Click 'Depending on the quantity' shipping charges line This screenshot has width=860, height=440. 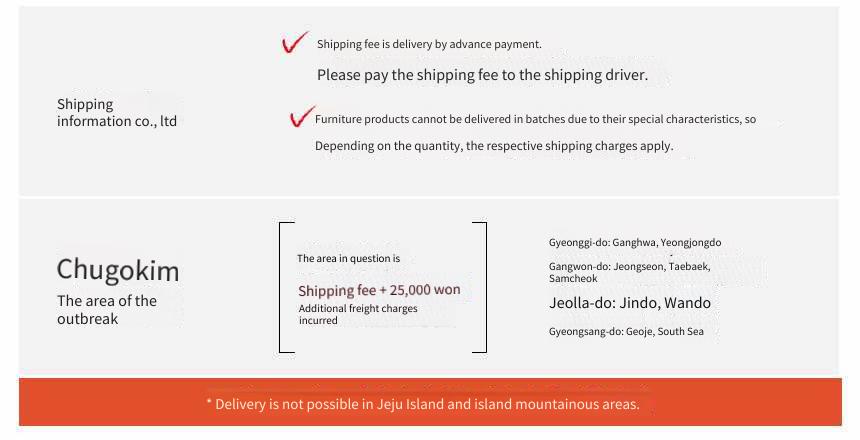click(x=494, y=146)
